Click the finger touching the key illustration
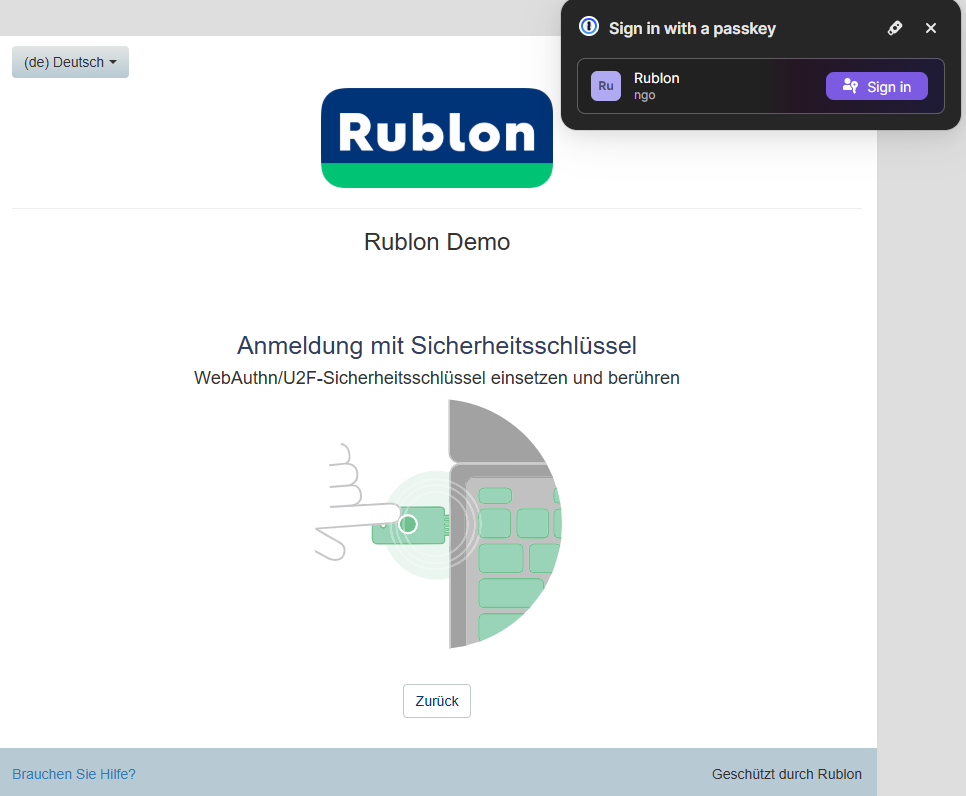The width and height of the screenshot is (966, 796). [x=350, y=510]
